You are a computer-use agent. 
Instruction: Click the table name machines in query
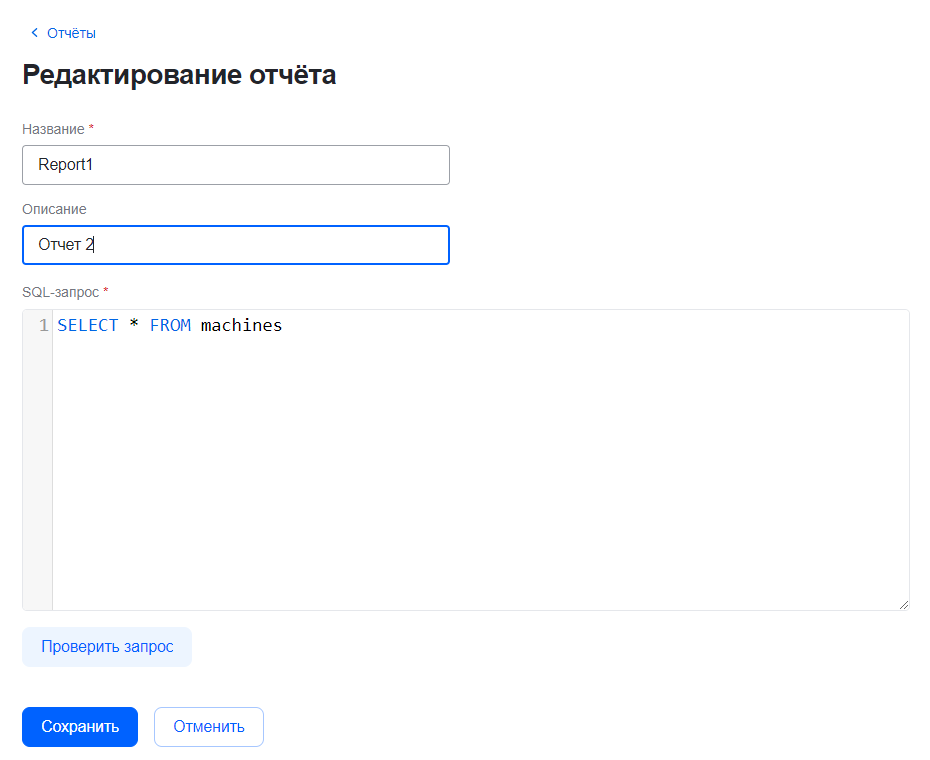pyautogui.click(x=242, y=326)
